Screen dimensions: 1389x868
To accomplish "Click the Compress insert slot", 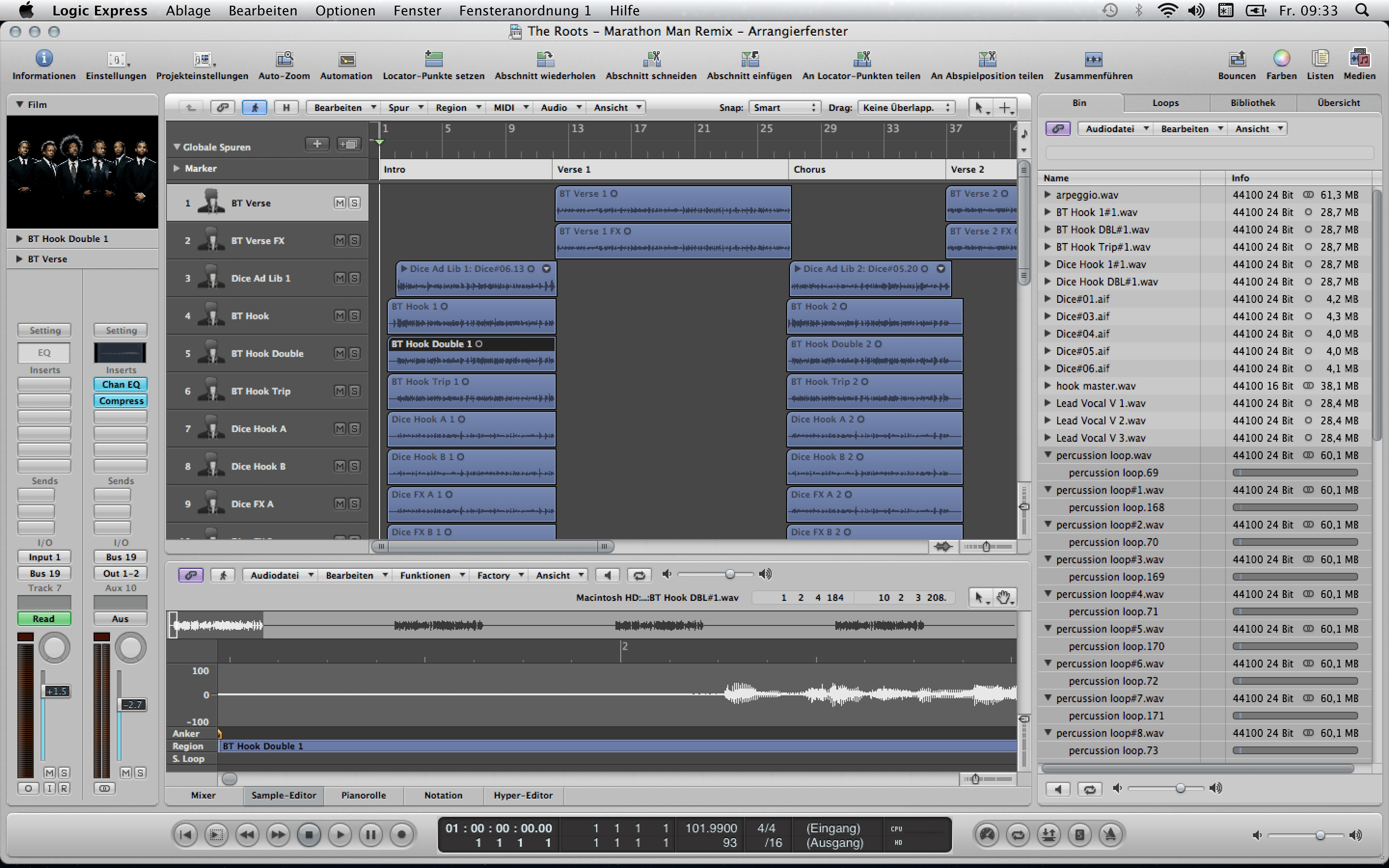I will pyautogui.click(x=121, y=401).
